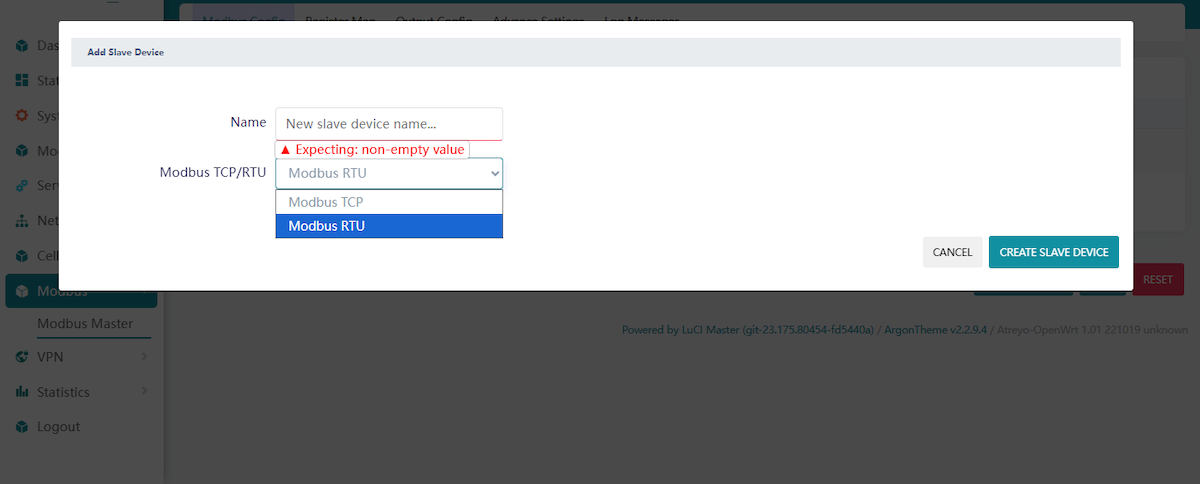
Task: Click the Modbus TCP/RTU field label
Action: (213, 173)
